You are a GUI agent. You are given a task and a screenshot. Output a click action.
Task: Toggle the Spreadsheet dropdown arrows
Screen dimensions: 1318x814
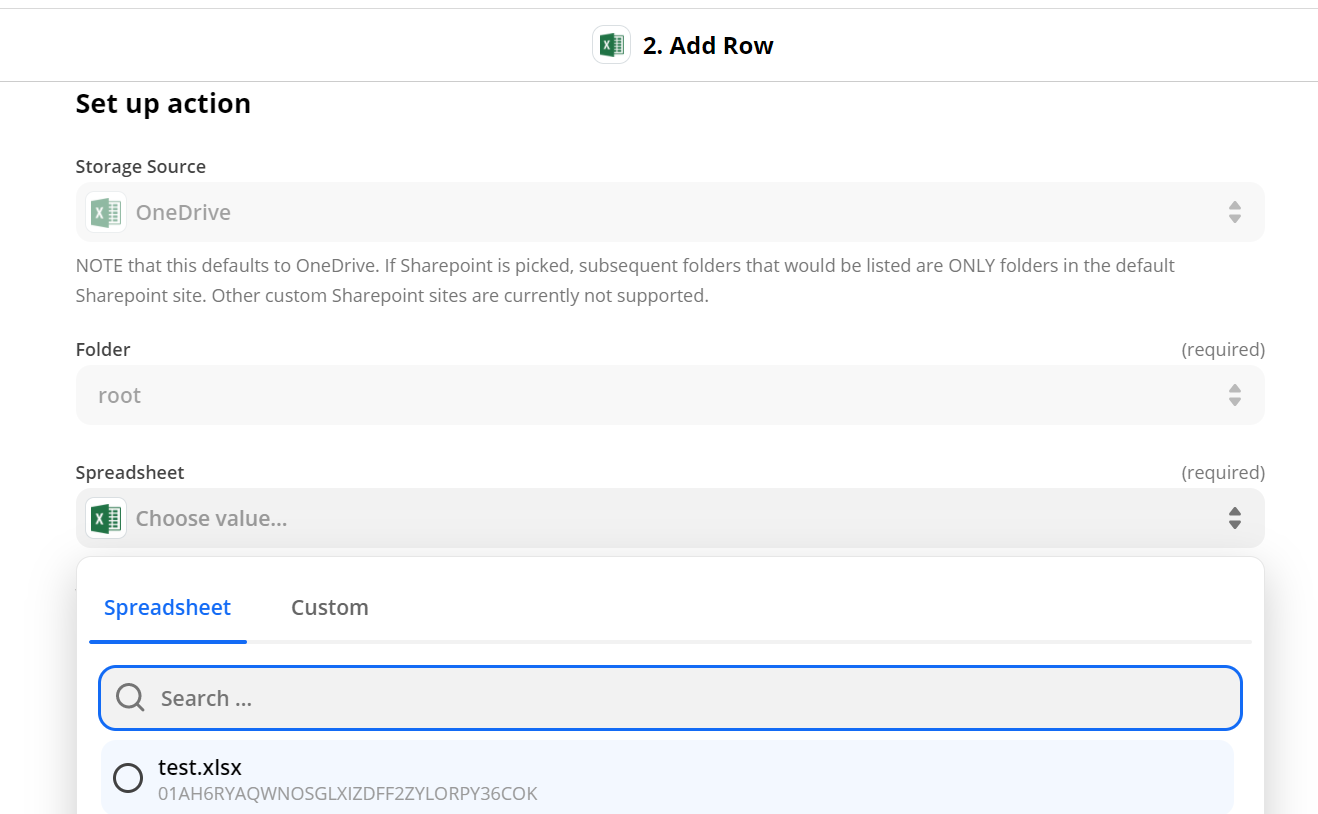[1234, 518]
